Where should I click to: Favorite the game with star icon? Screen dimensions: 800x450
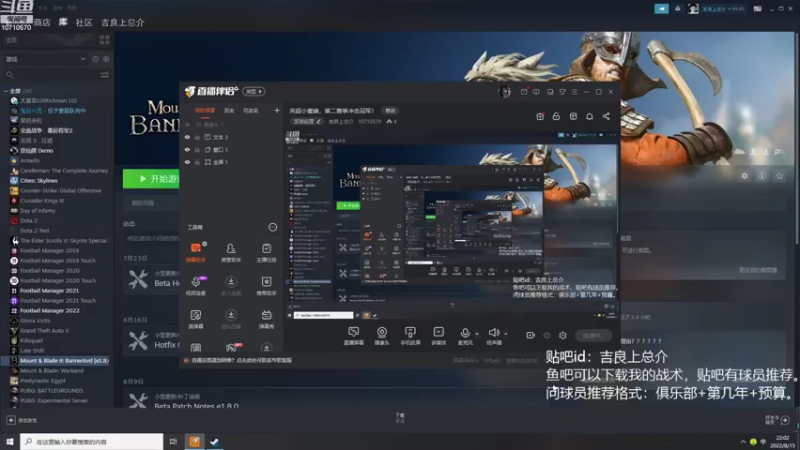(779, 176)
